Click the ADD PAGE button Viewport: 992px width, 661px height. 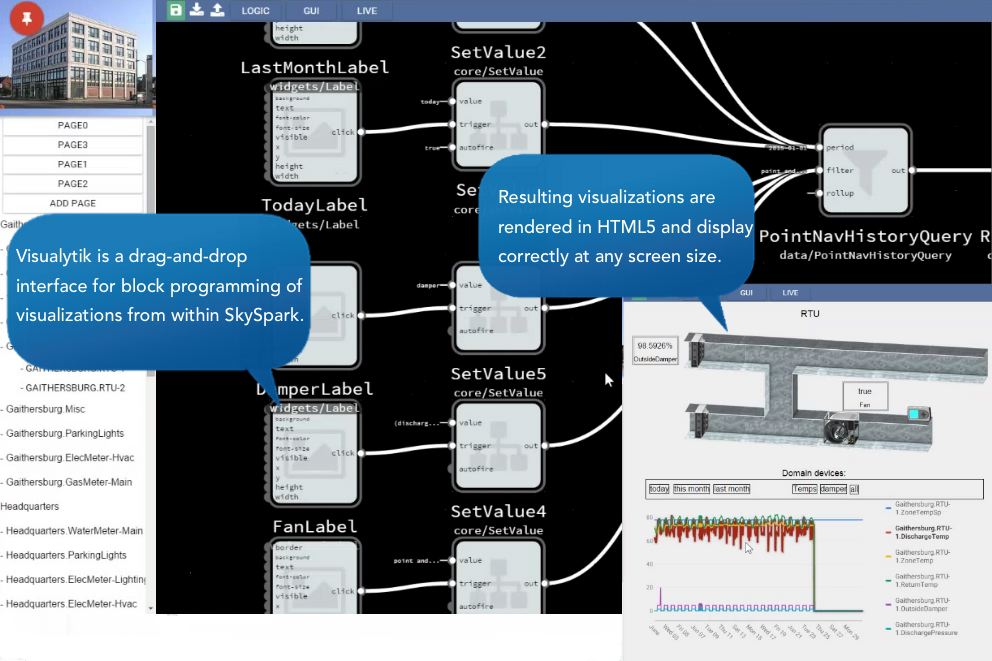[x=73, y=204]
